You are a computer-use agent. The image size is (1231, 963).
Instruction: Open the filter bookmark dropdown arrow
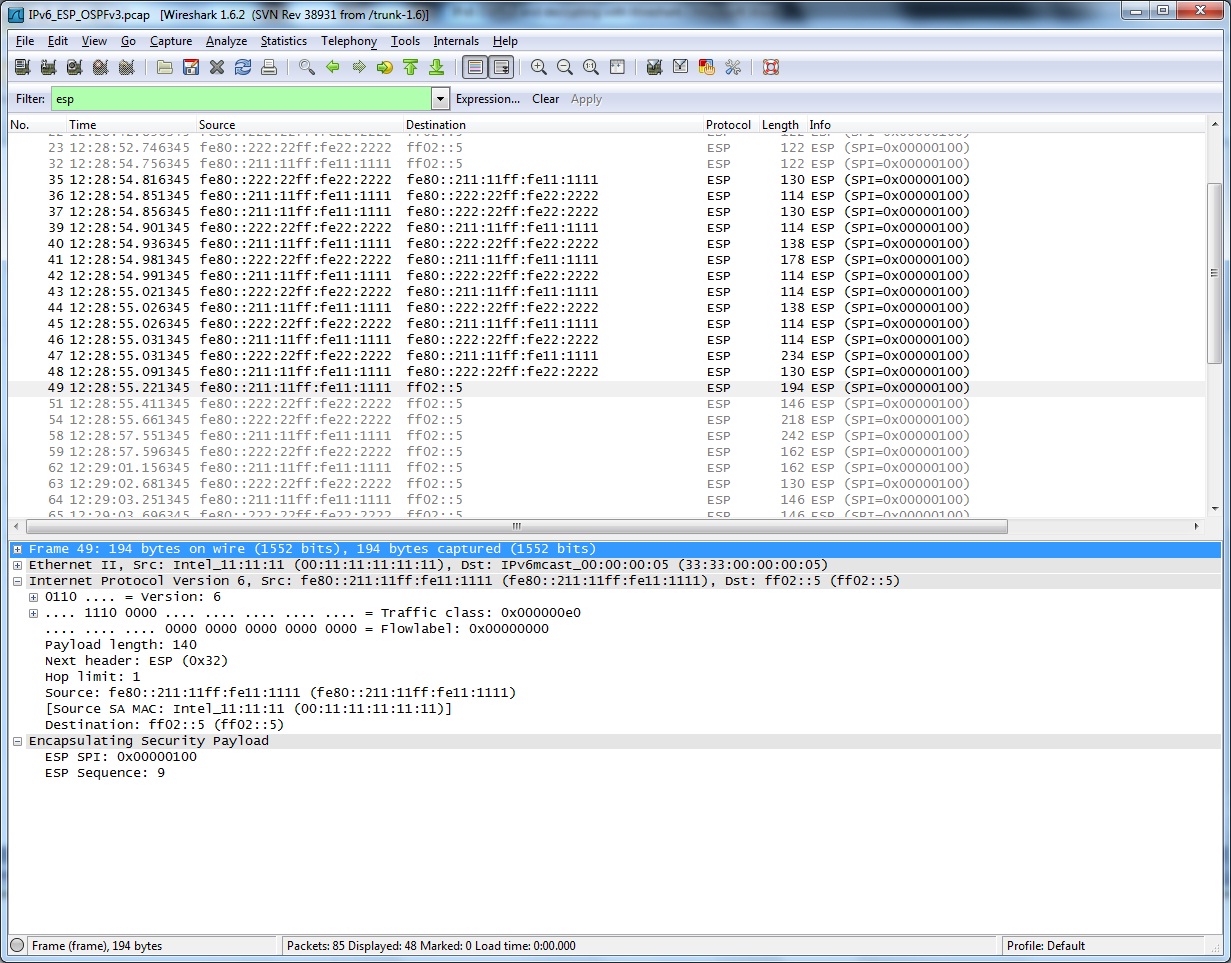pos(439,99)
